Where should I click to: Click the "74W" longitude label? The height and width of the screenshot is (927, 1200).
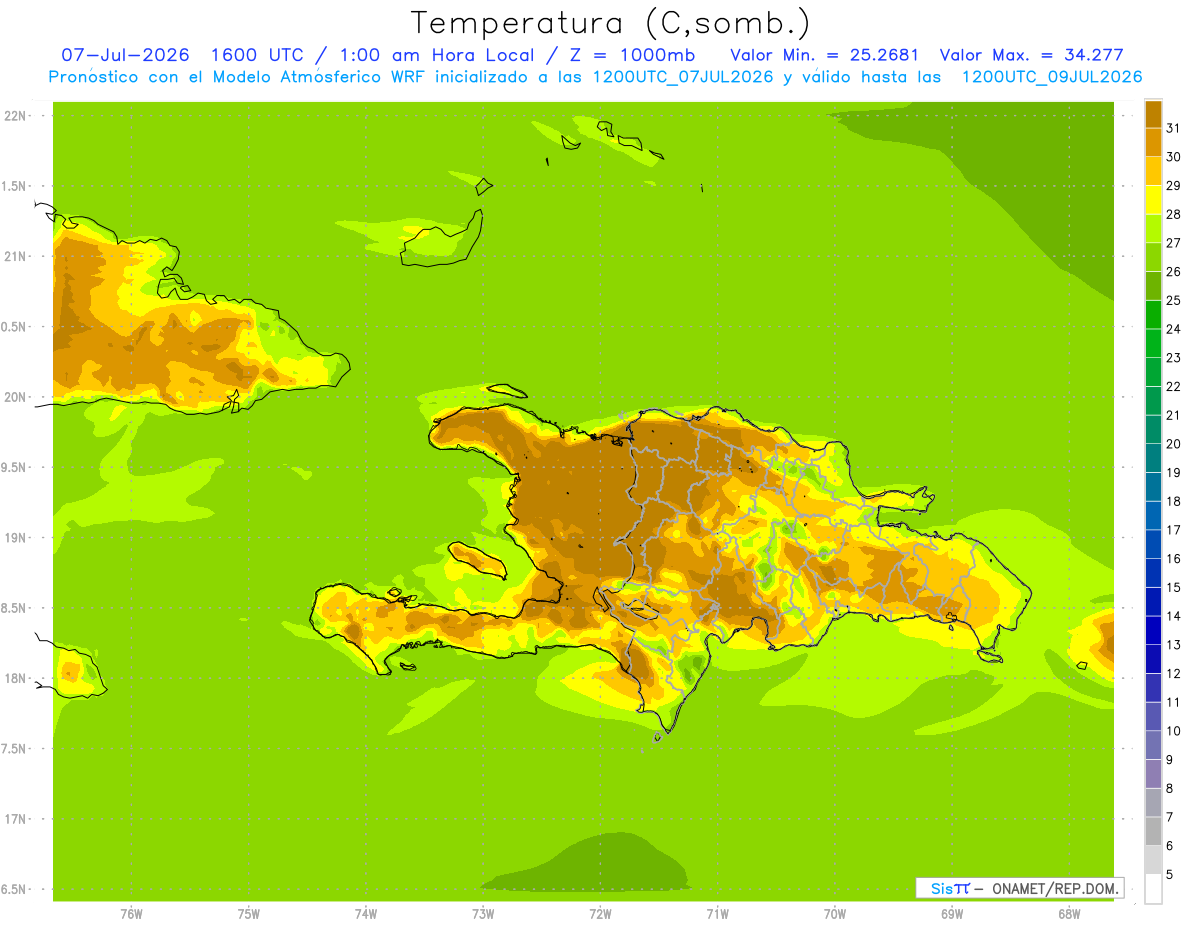(x=365, y=914)
